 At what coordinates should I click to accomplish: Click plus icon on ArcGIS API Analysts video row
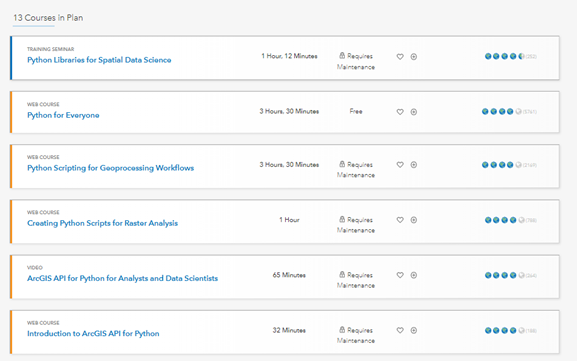[x=414, y=275]
